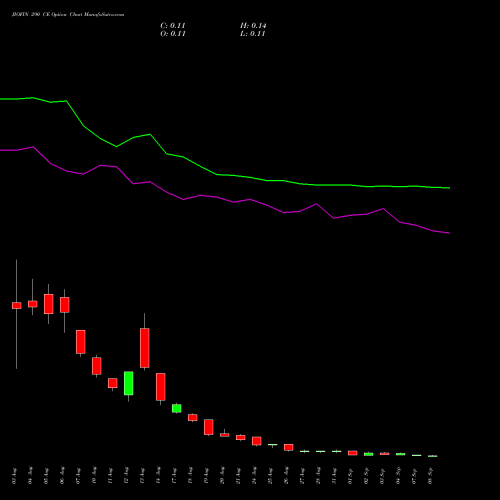The height and width of the screenshot is (500, 500).
Task: Click the 03 Aug date label
Action: 15,476
